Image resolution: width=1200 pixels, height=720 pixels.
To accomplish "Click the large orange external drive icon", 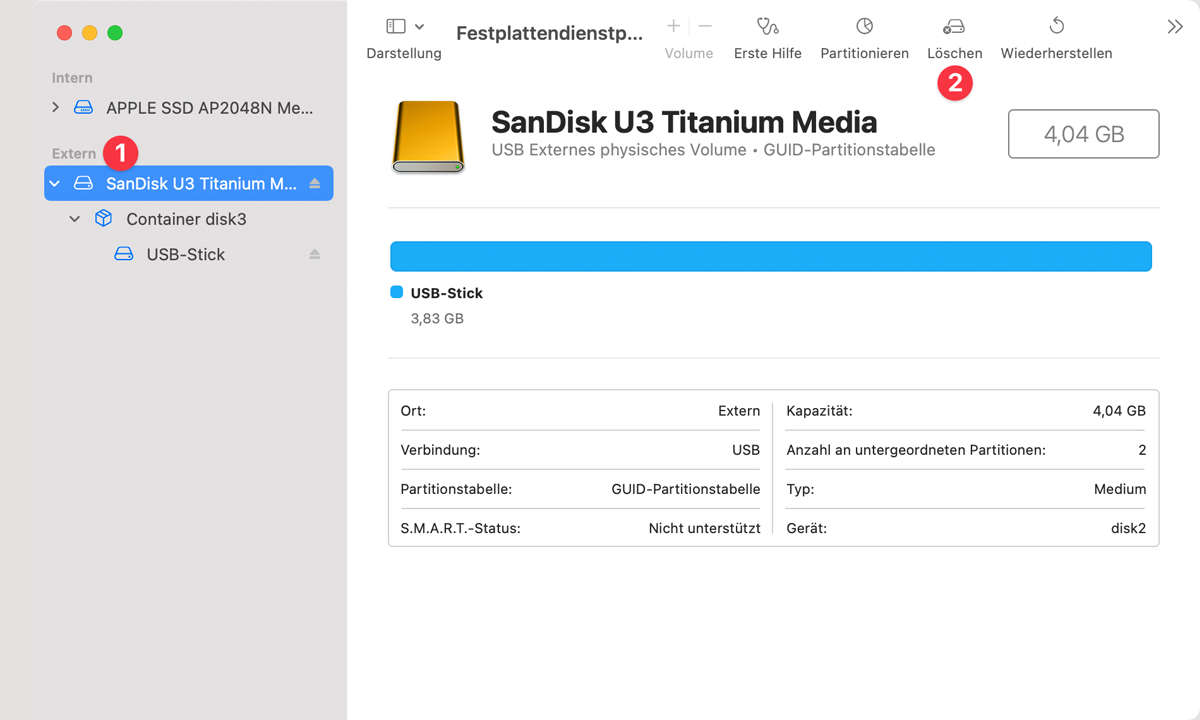I will (428, 136).
